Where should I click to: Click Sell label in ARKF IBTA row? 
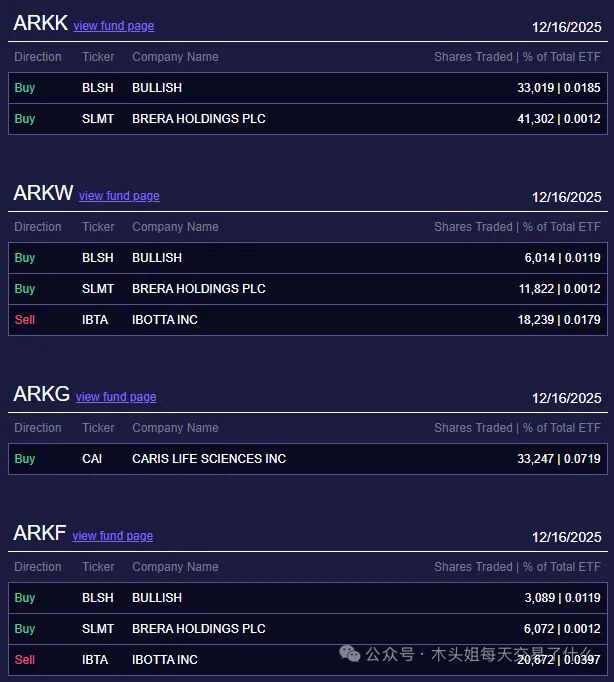[x=25, y=660]
